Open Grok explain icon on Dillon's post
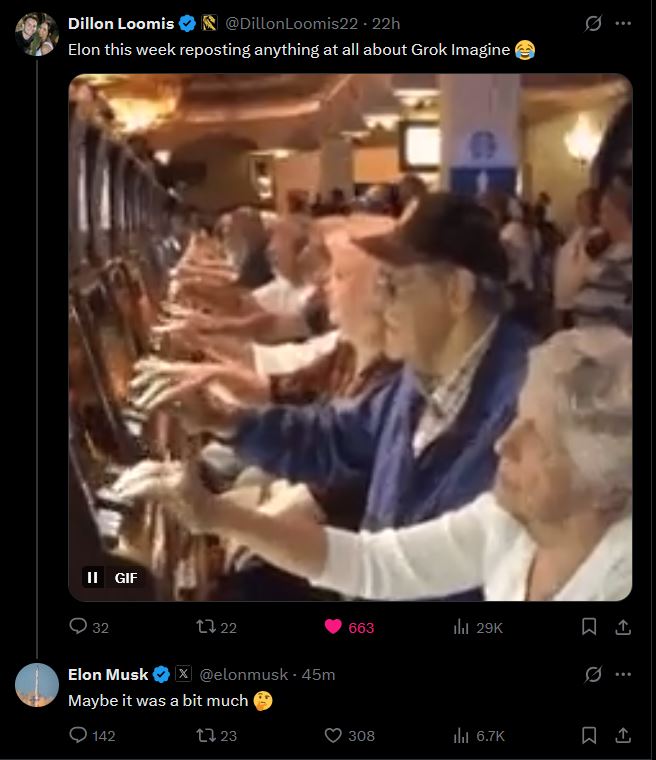656x760 pixels. click(x=593, y=23)
